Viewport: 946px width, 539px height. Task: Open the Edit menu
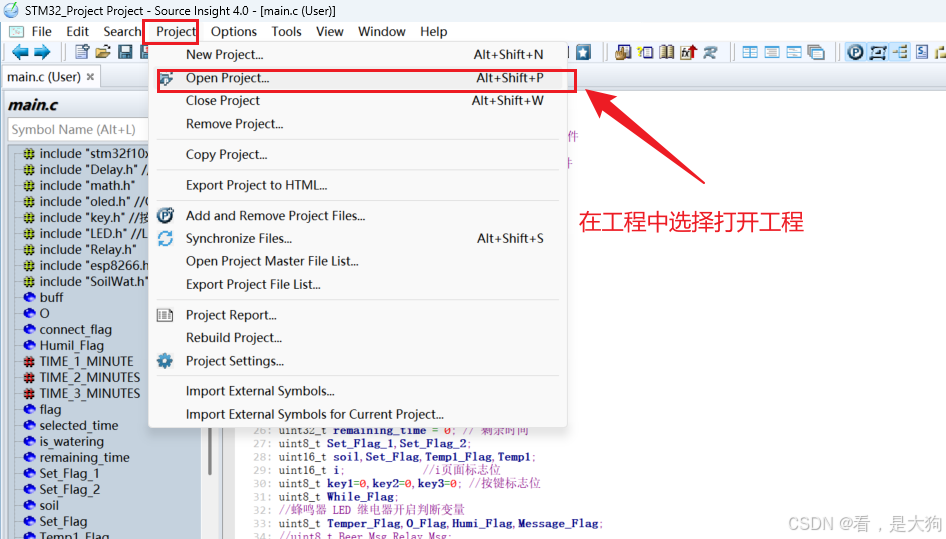pyautogui.click(x=77, y=31)
